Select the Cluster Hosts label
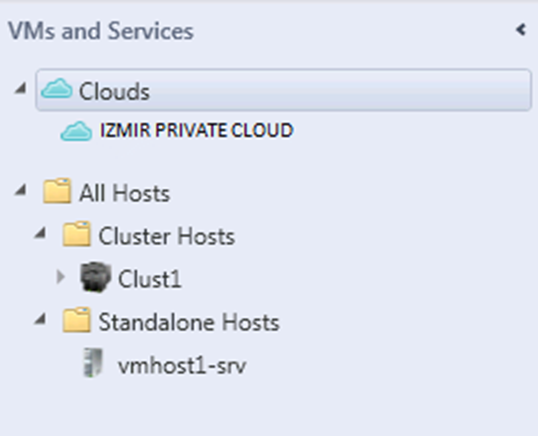 167,236
